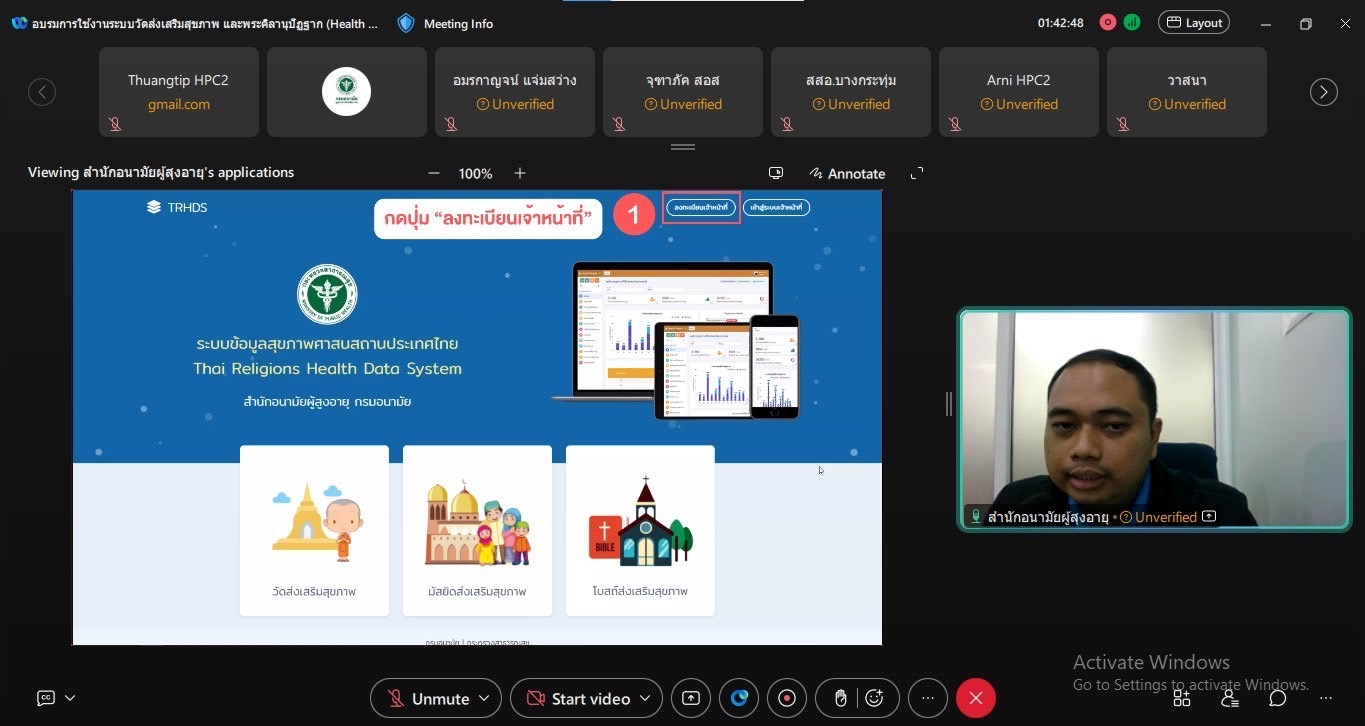Screen dimensions: 1365x726
Task: Click ลงทะเบียนเจ้าหน้าที่ button in shared page
Action: (701, 207)
